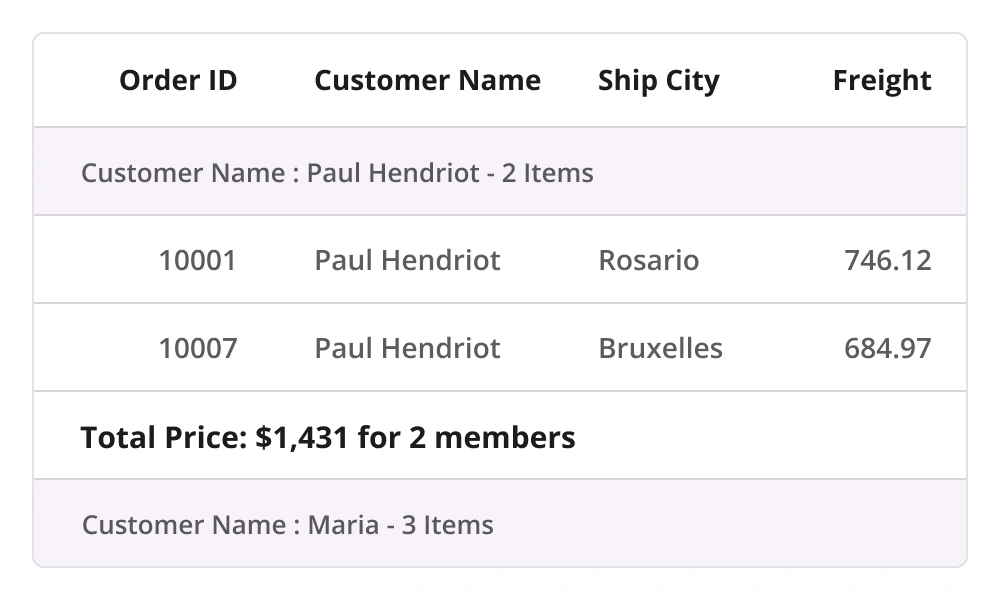The width and height of the screenshot is (1000, 600).
Task: Click the $1,431 total price amount
Action: [x=297, y=437]
